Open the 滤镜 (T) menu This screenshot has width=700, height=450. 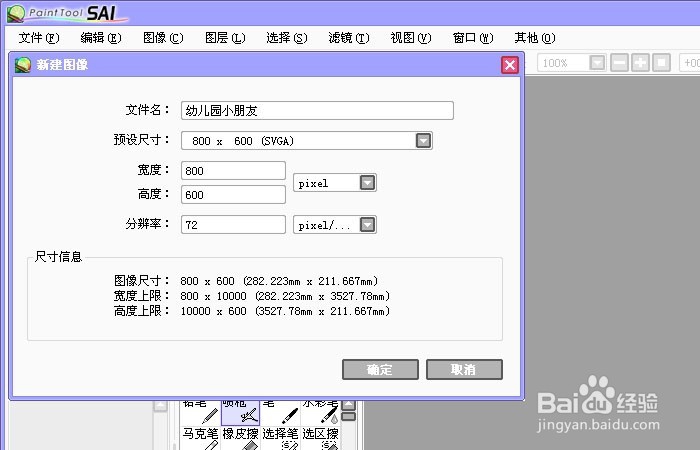pos(349,38)
